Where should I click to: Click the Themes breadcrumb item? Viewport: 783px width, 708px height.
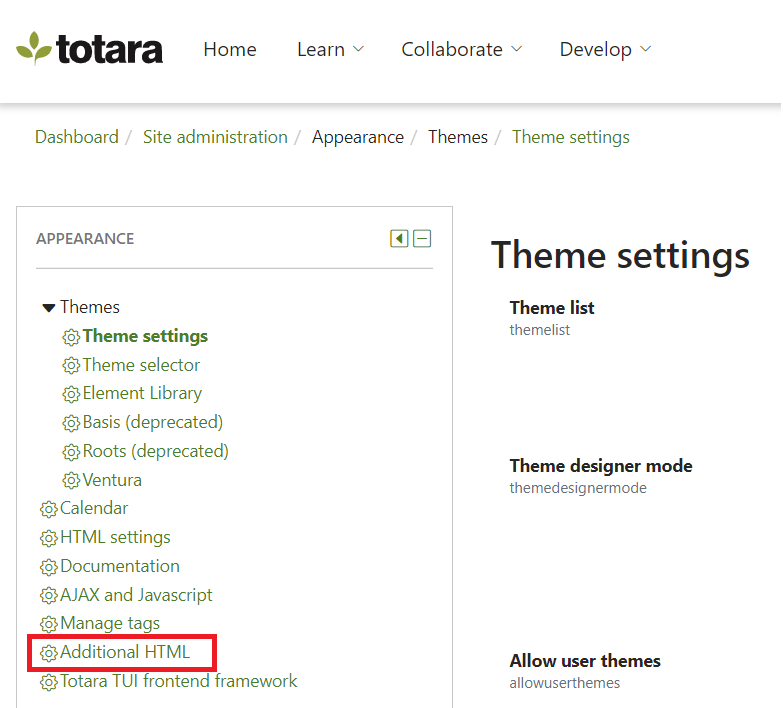coord(458,137)
